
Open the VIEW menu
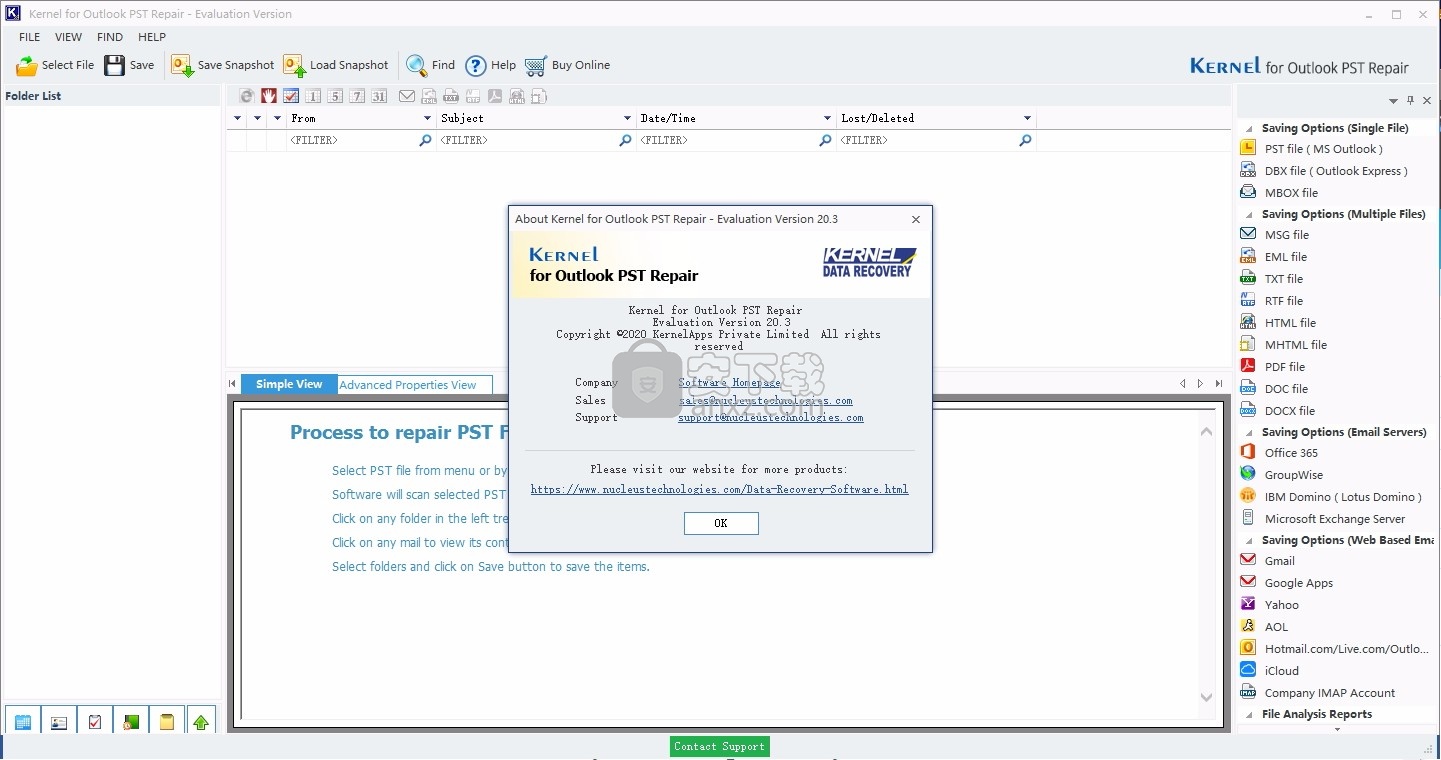click(x=68, y=37)
